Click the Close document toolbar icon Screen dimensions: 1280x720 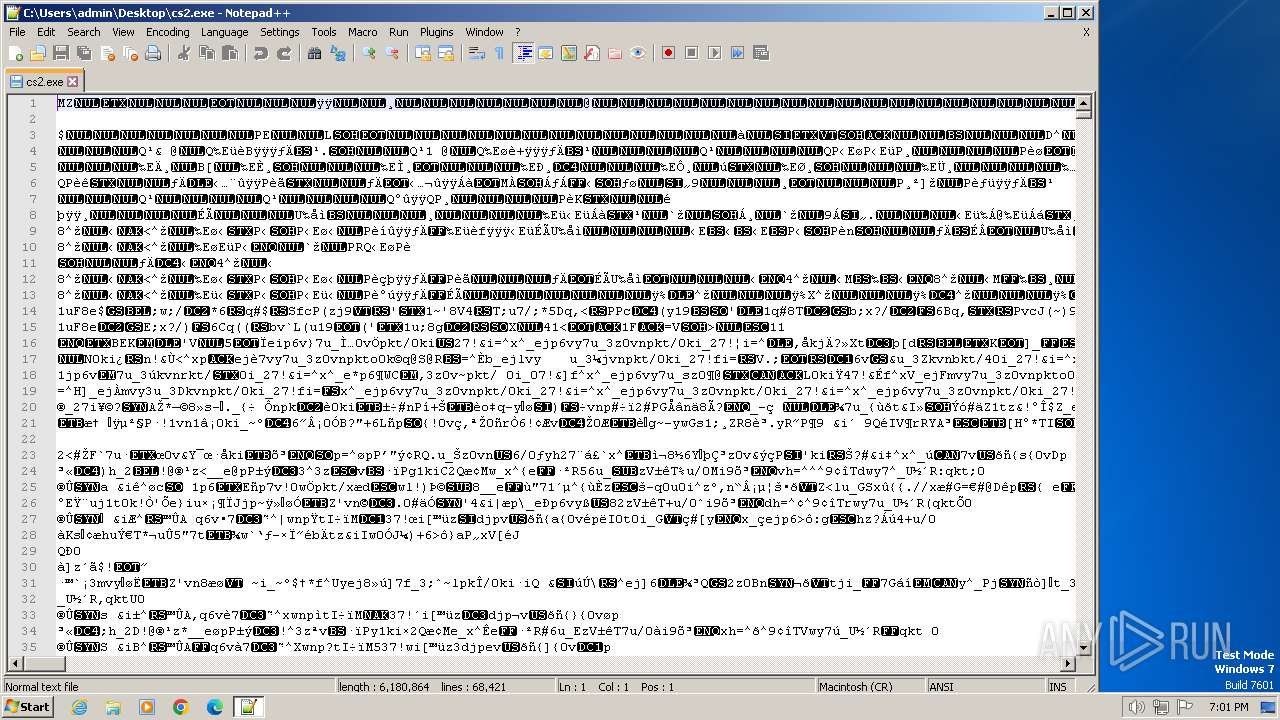click(x=107, y=53)
